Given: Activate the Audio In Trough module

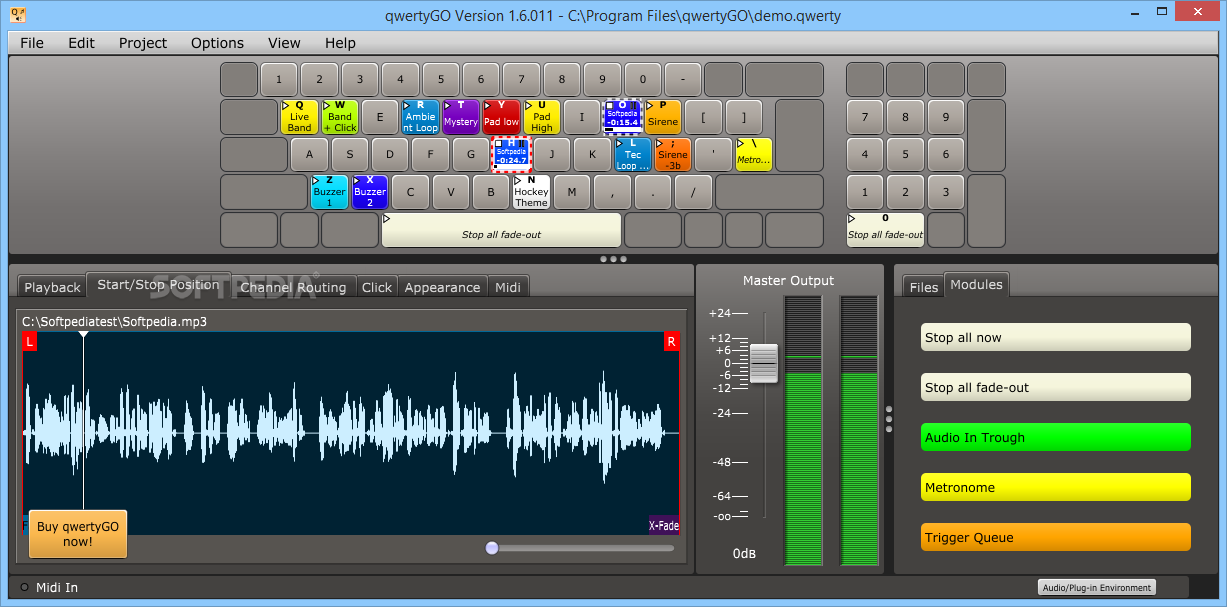Looking at the screenshot, I should [x=1056, y=437].
